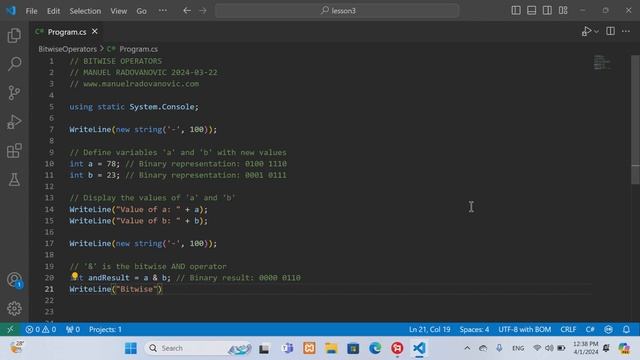640x360 pixels.
Task: Click the BitwiseOperators breadcrumb
Action: click(x=67, y=49)
